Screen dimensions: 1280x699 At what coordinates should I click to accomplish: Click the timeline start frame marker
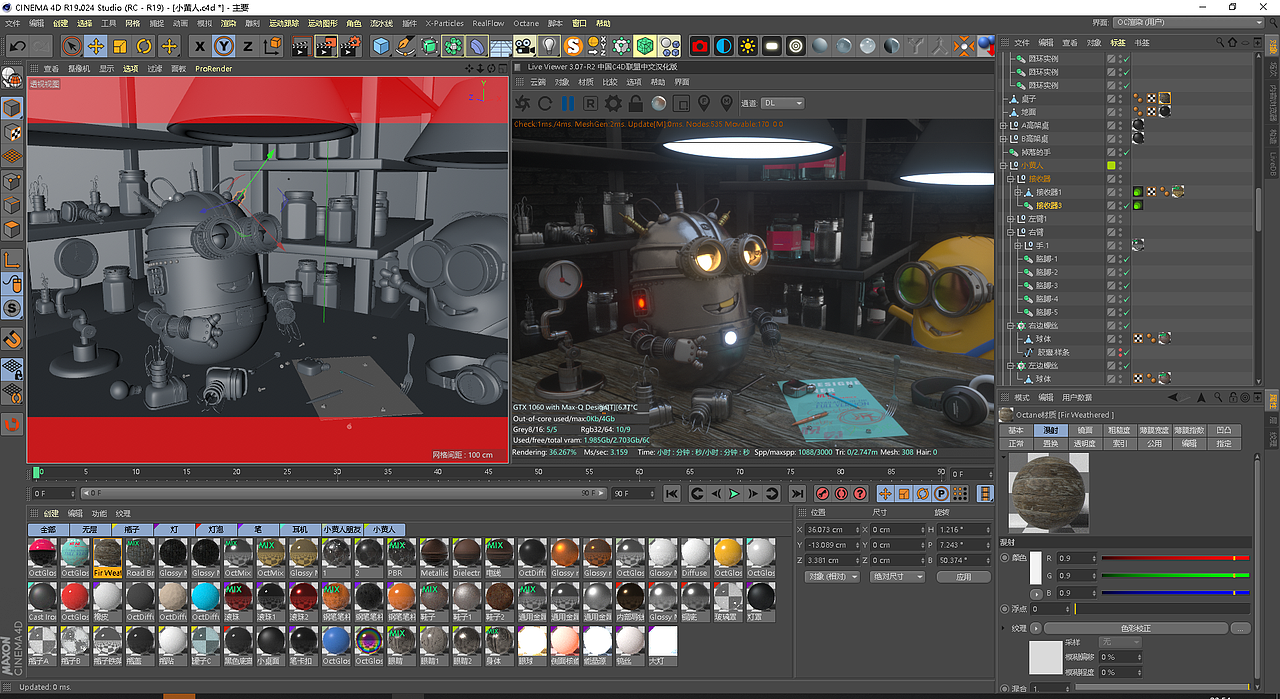click(37, 473)
